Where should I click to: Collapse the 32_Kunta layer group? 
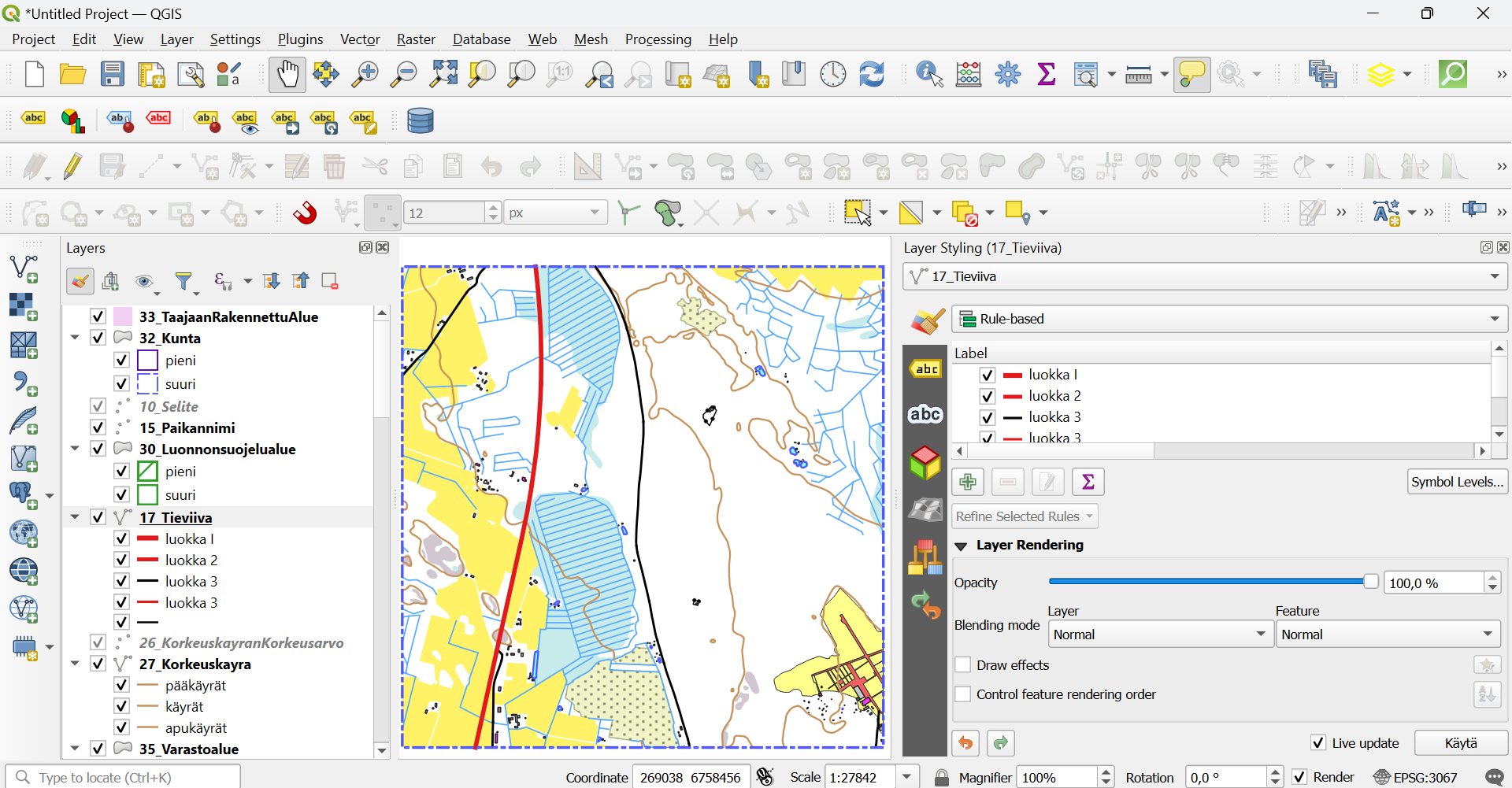pos(75,338)
